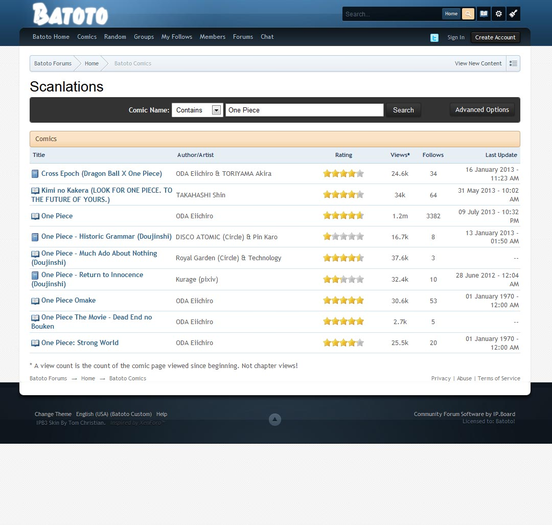Open the book reader icon in header
This screenshot has width=552, height=525.
tap(484, 14)
